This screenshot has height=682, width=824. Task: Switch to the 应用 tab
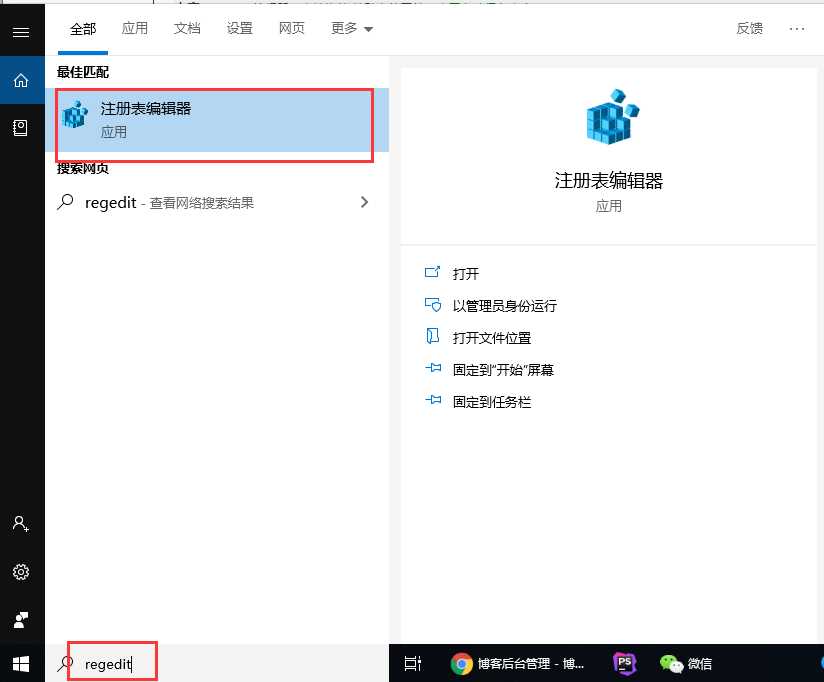[x=135, y=28]
